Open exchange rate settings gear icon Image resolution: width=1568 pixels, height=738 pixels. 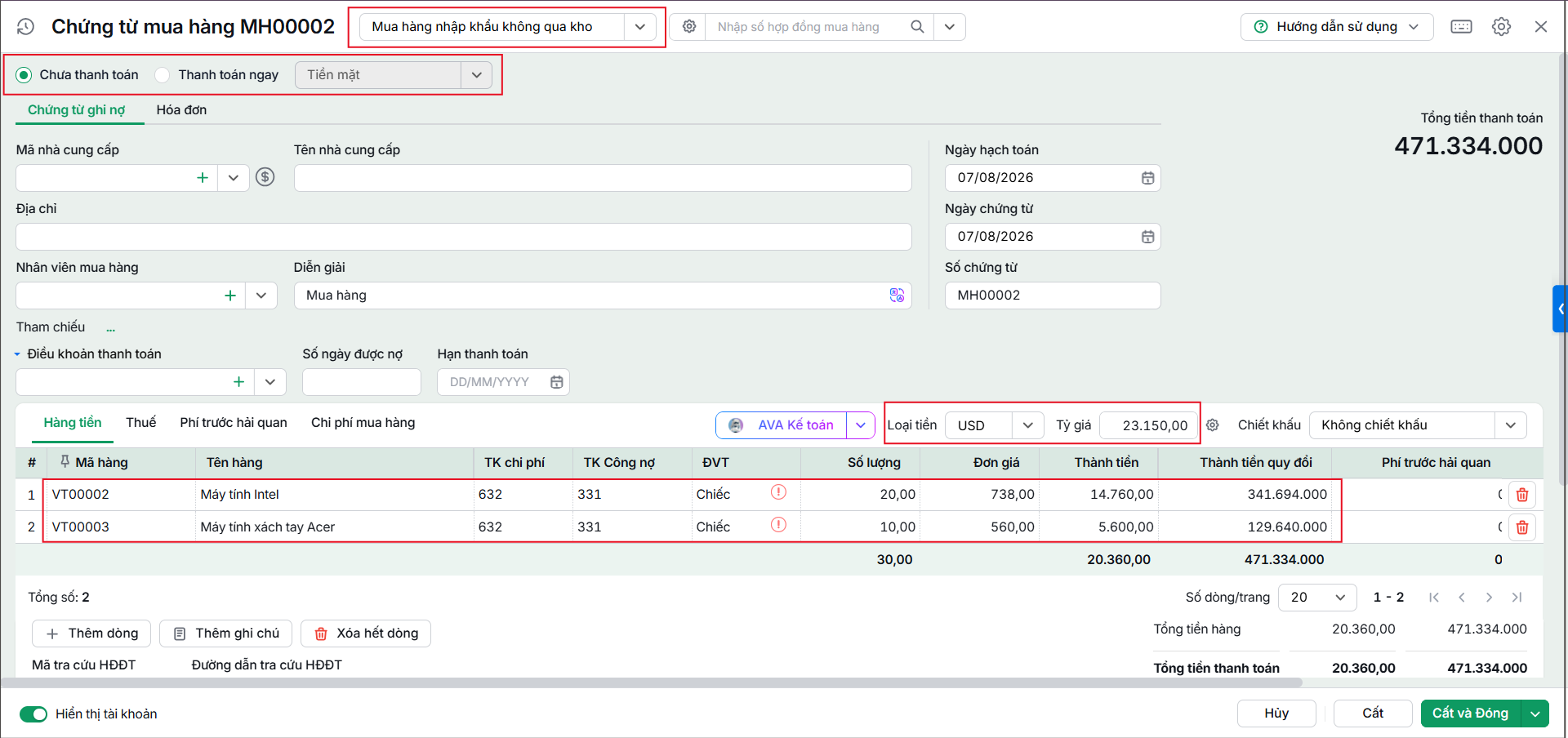(1213, 425)
